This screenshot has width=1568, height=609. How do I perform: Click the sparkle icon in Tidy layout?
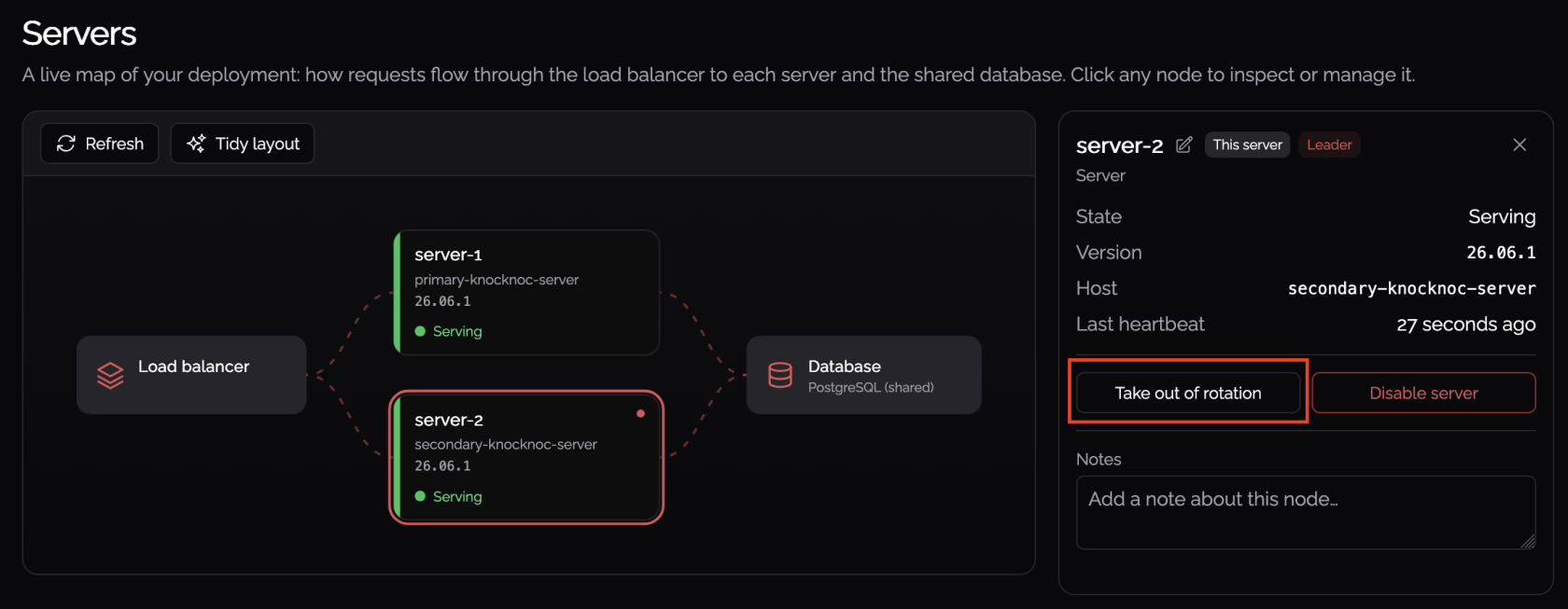point(196,144)
